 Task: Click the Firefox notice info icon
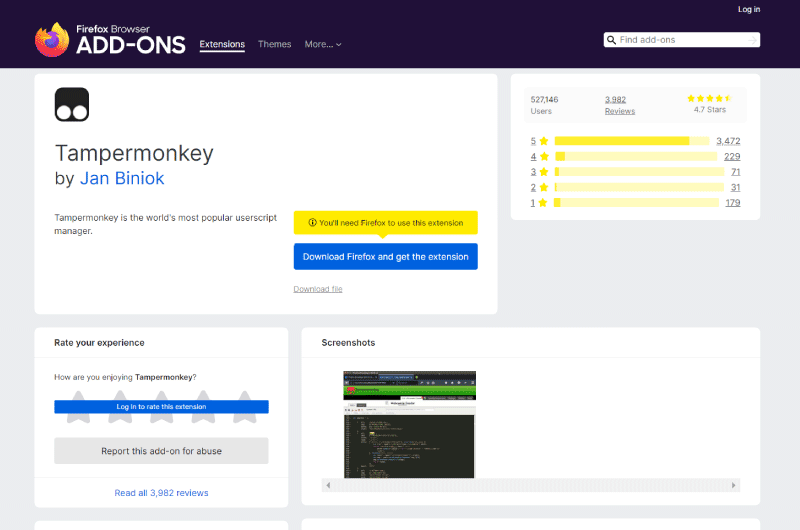coord(312,223)
